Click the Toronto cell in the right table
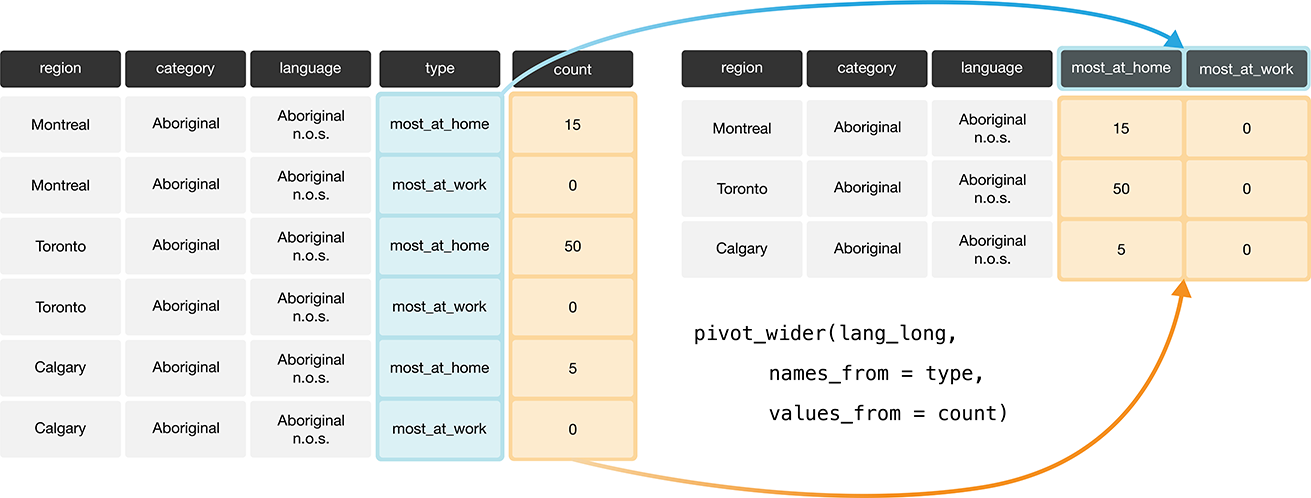Viewport: 1311px width, 498px height. [x=742, y=188]
